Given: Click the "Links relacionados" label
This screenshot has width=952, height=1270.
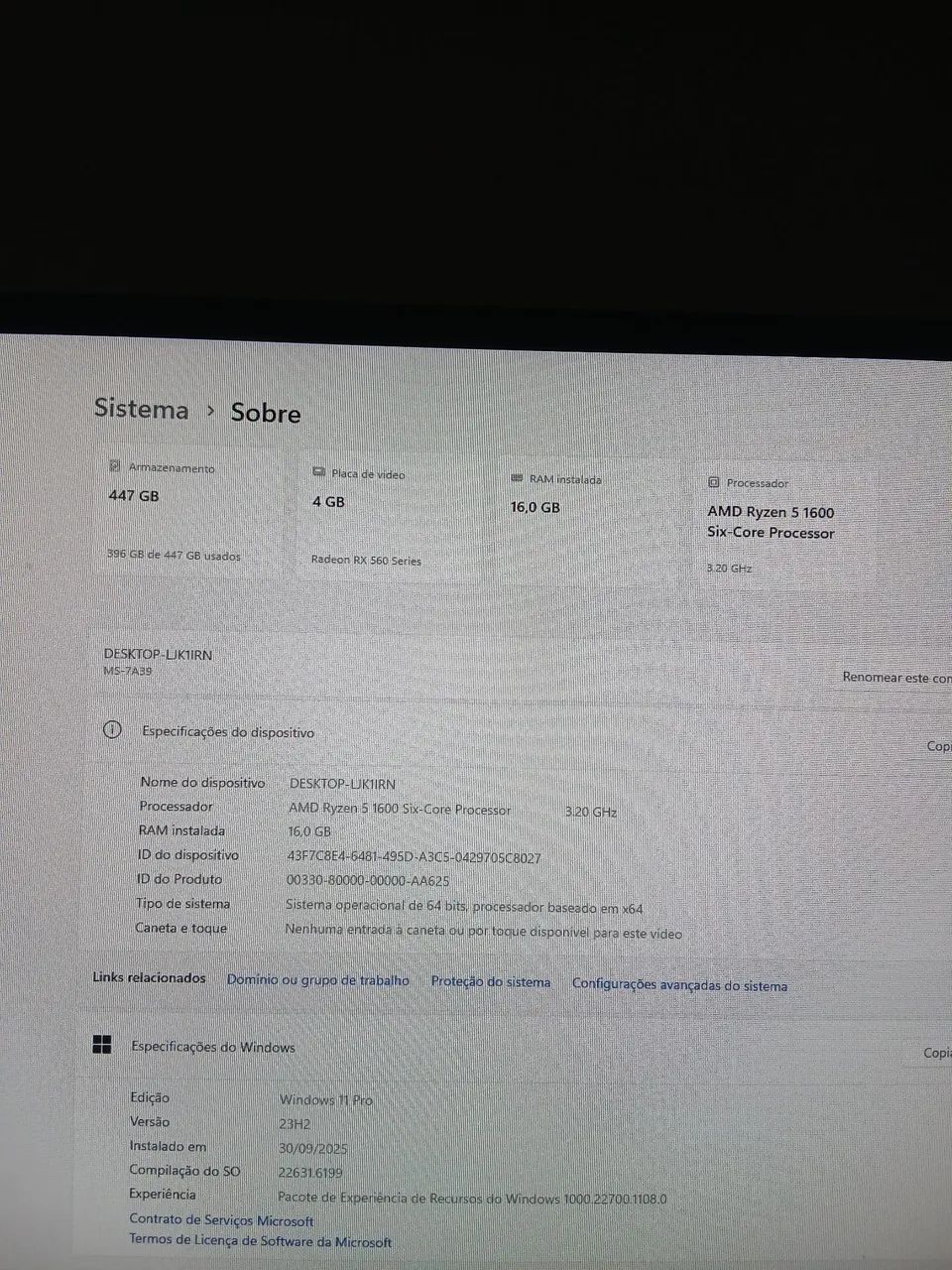Looking at the screenshot, I should point(149,977).
